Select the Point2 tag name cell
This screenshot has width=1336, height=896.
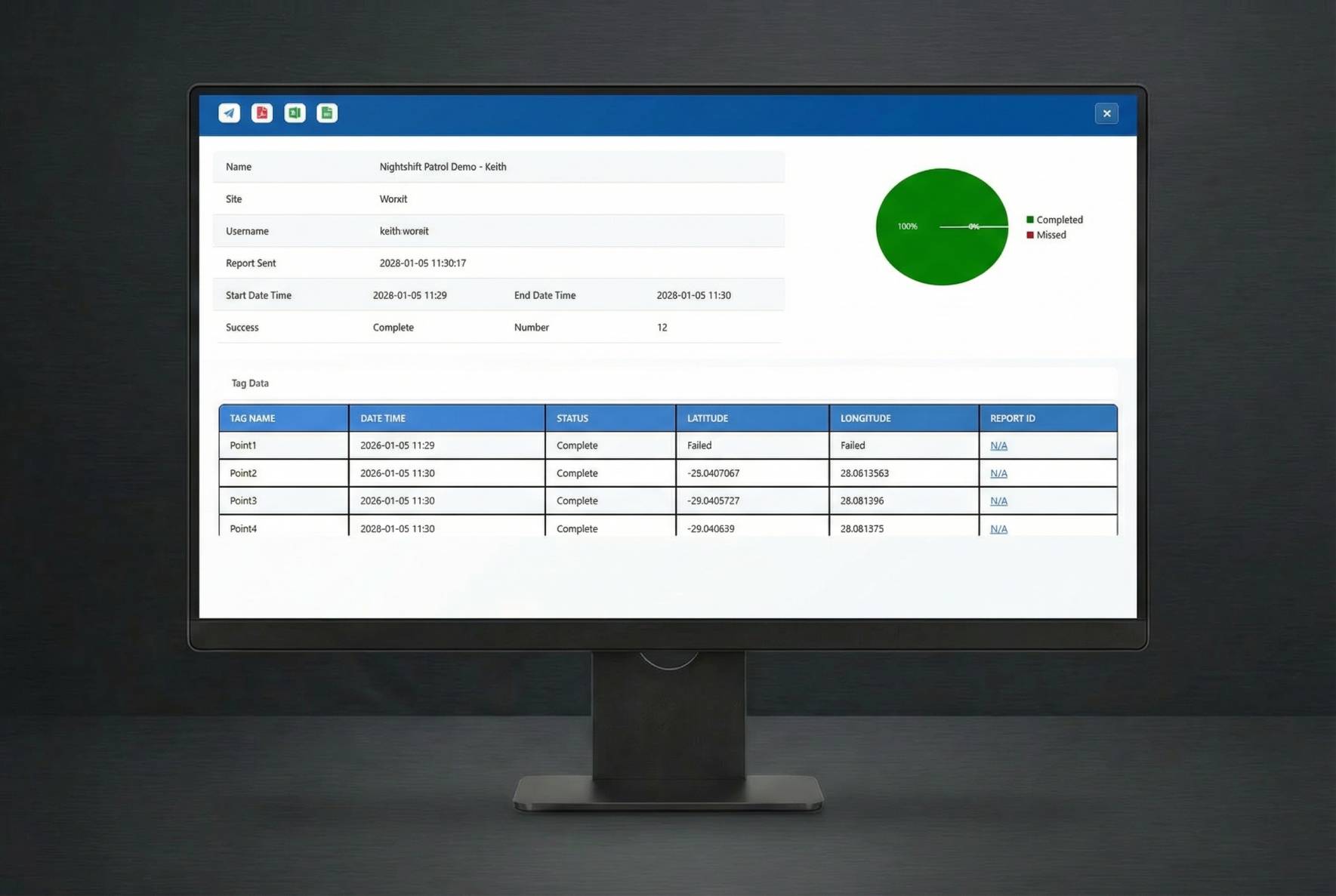(243, 473)
